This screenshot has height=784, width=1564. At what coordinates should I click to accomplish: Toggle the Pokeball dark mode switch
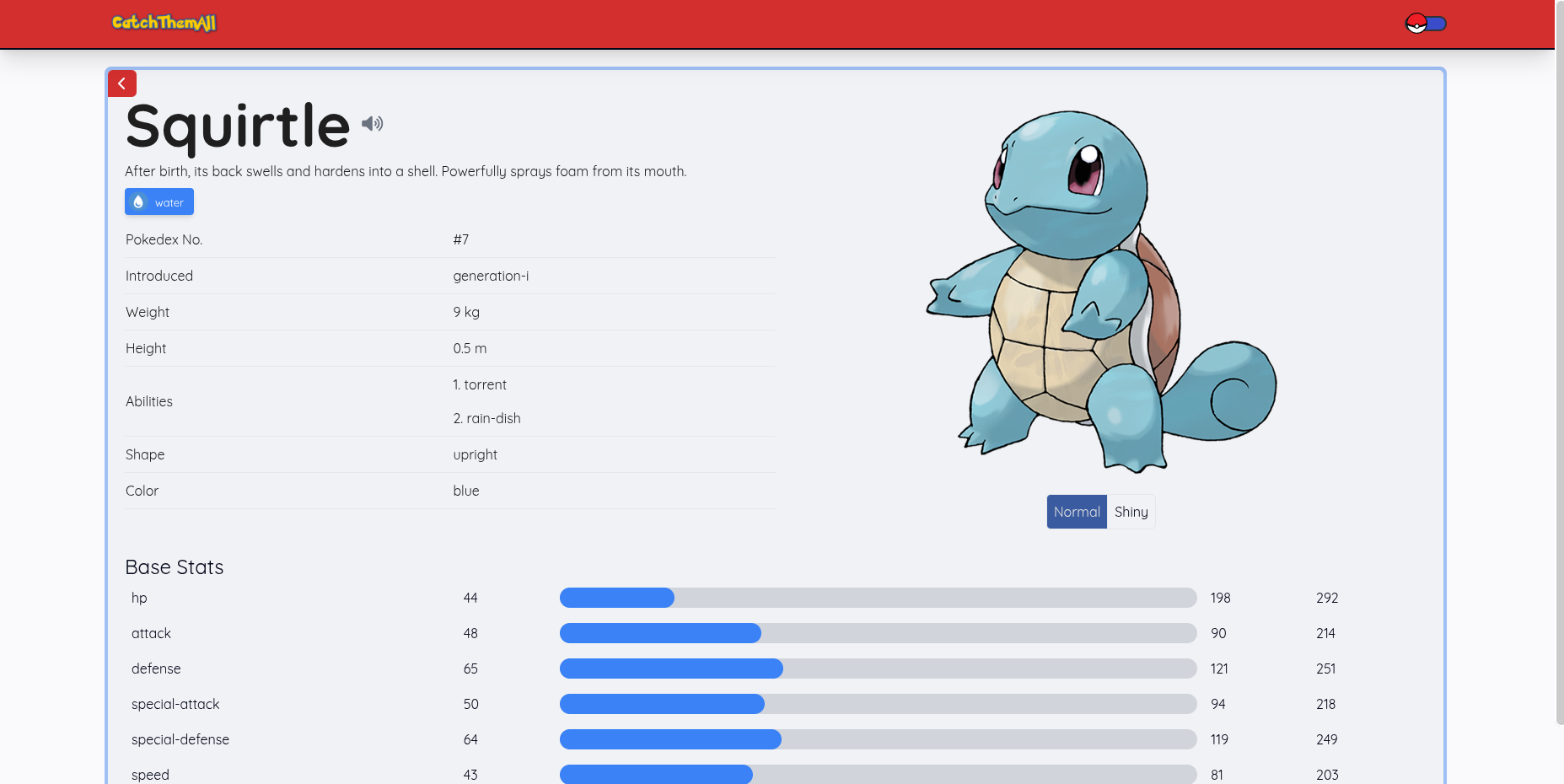(x=1426, y=24)
